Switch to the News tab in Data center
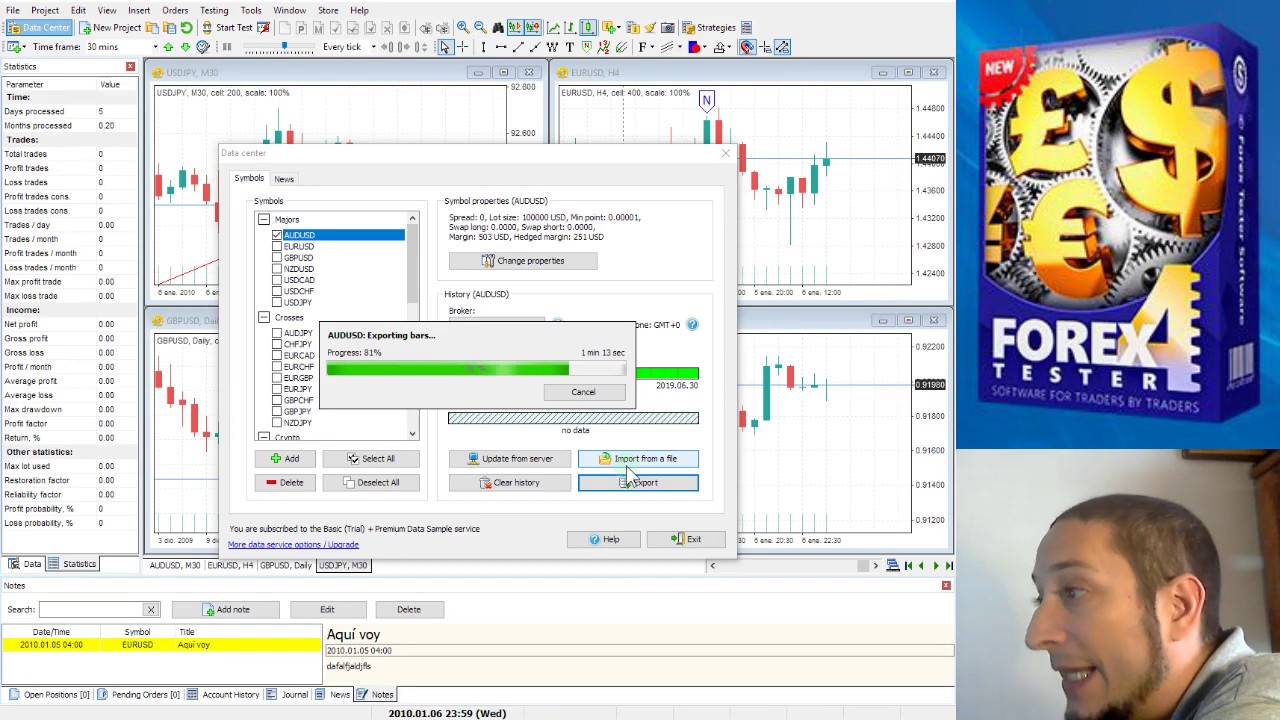Image resolution: width=1280 pixels, height=720 pixels. click(x=284, y=179)
